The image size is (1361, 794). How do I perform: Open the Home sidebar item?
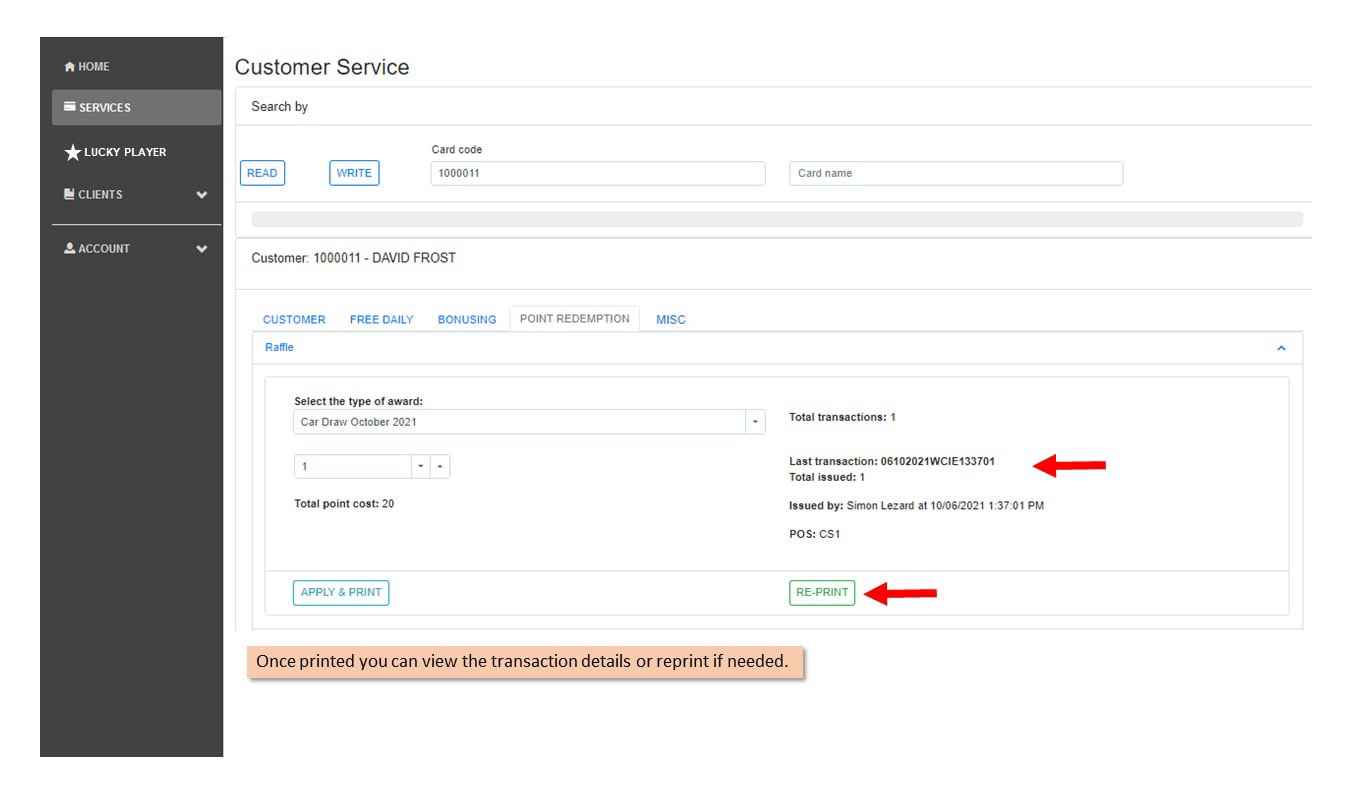(x=86, y=67)
